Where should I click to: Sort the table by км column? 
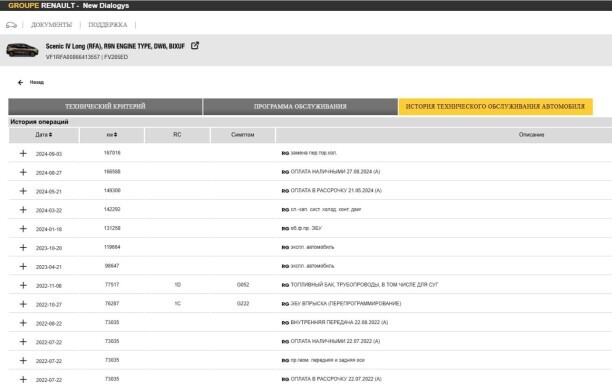pyautogui.click(x=112, y=135)
